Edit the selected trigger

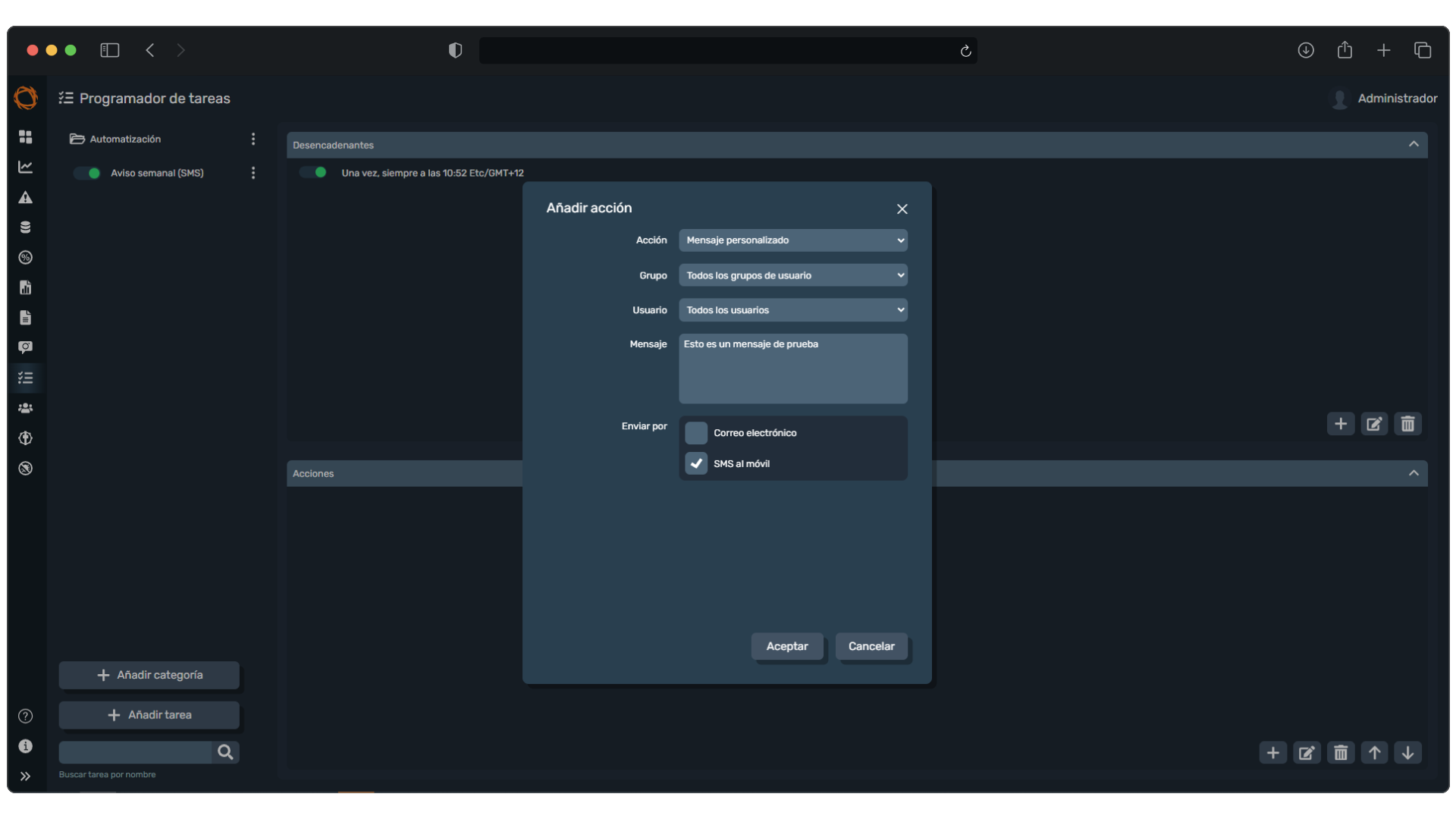pos(1374,424)
